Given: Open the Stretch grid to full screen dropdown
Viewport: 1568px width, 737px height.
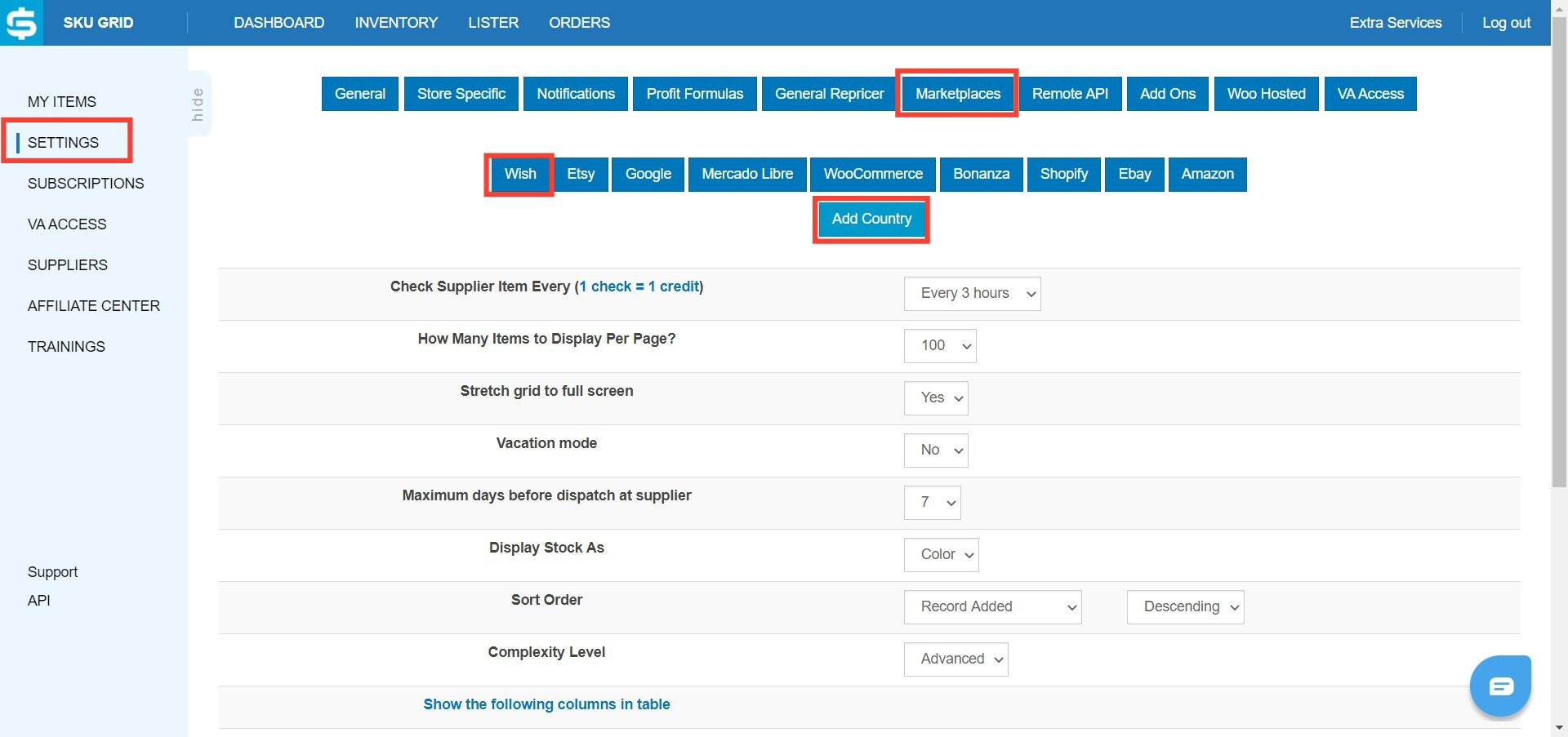Looking at the screenshot, I should (936, 398).
